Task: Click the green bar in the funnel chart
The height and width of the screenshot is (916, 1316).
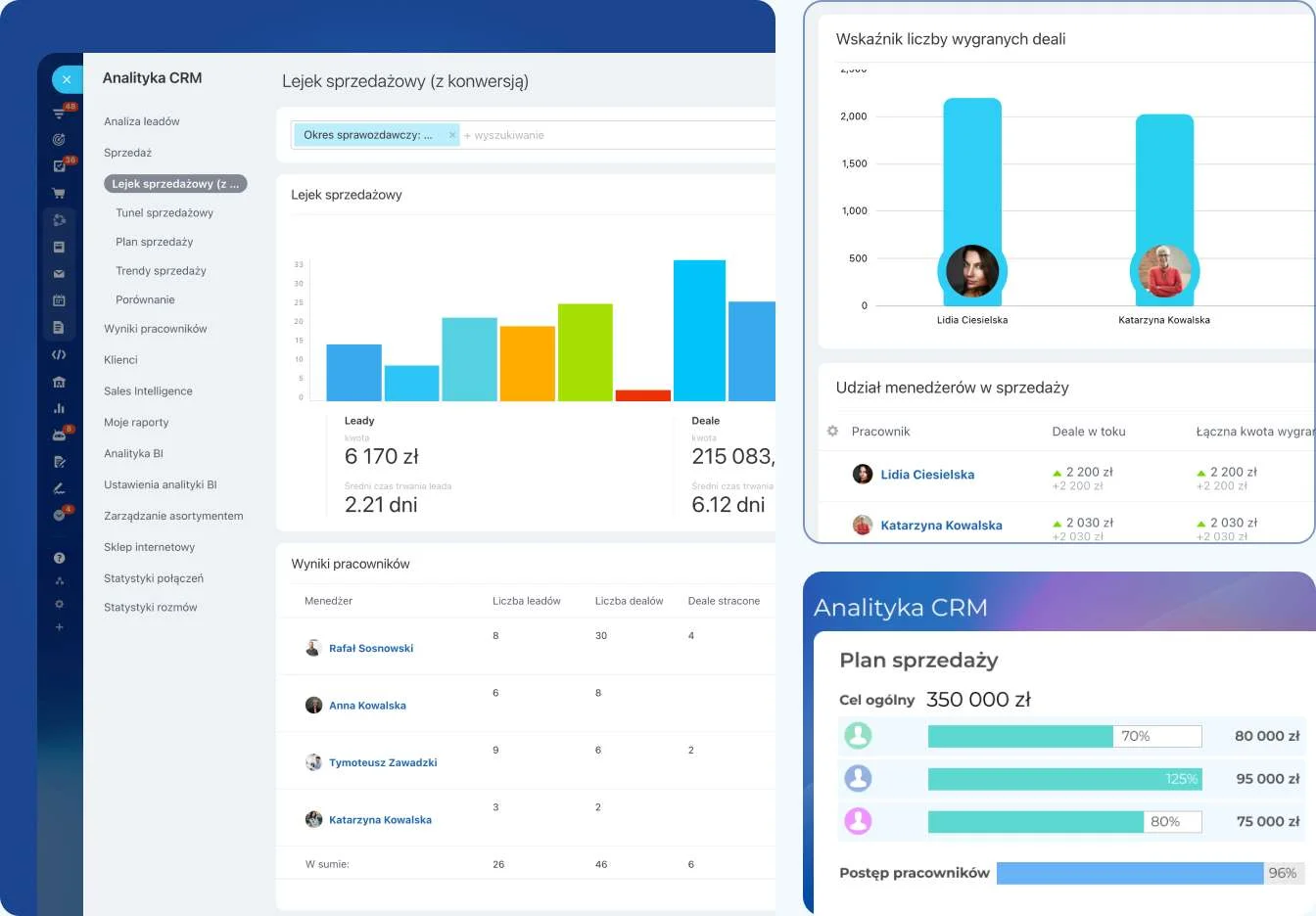Action: (x=586, y=352)
